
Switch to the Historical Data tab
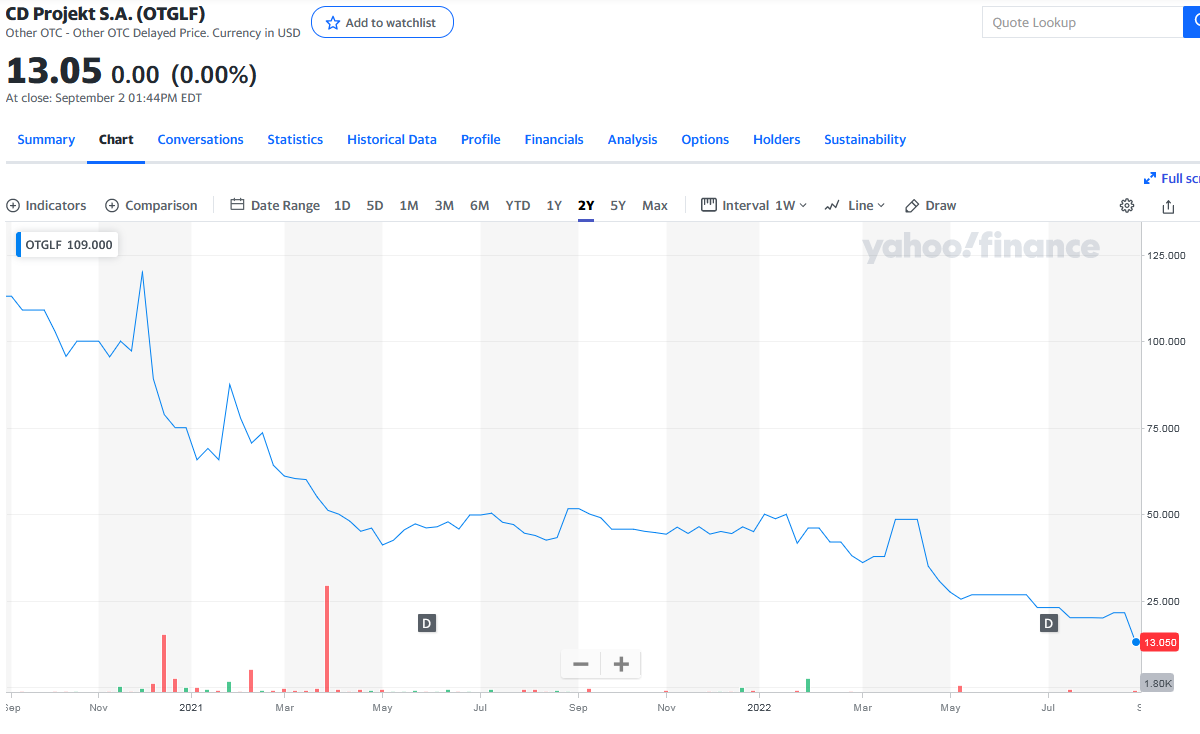pos(392,140)
